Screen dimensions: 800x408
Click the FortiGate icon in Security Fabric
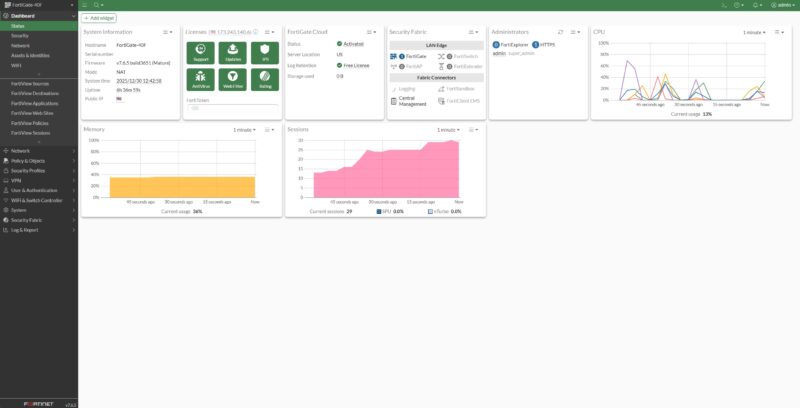click(393, 56)
